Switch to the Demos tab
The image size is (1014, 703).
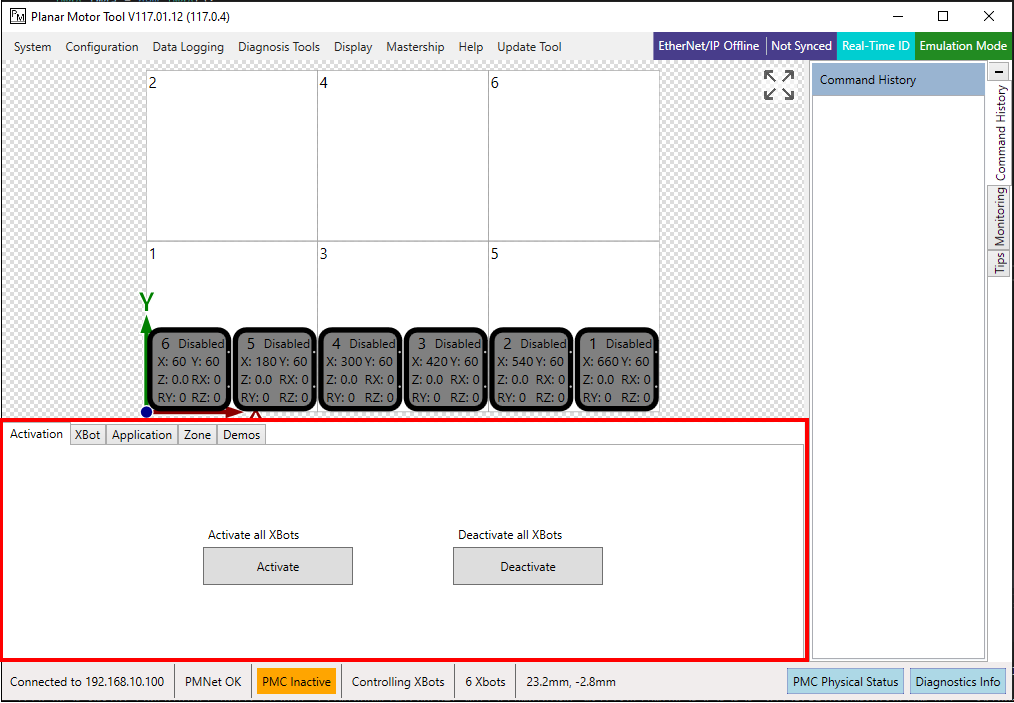point(240,434)
